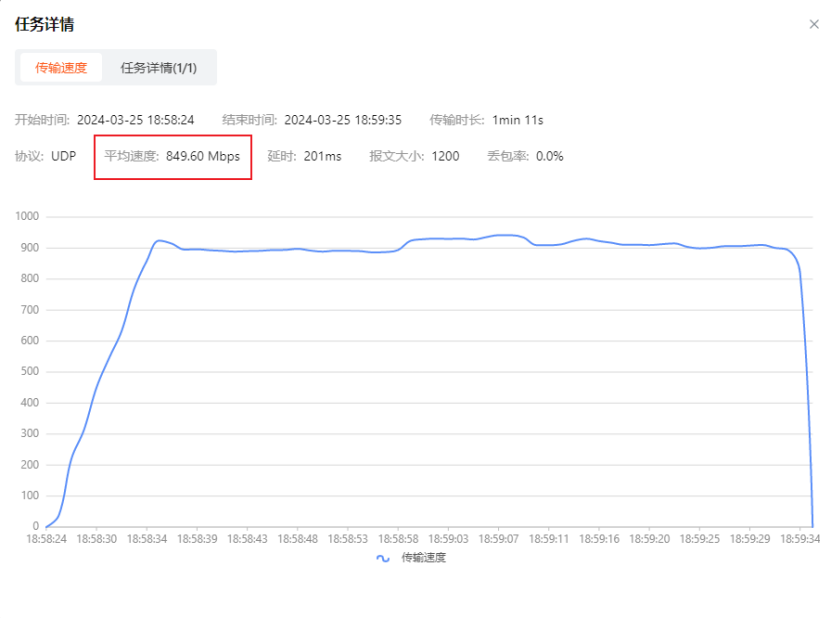Select the 平均速度 849.60 Mbps value
This screenshot has height=618, width=831.
click(x=203, y=156)
